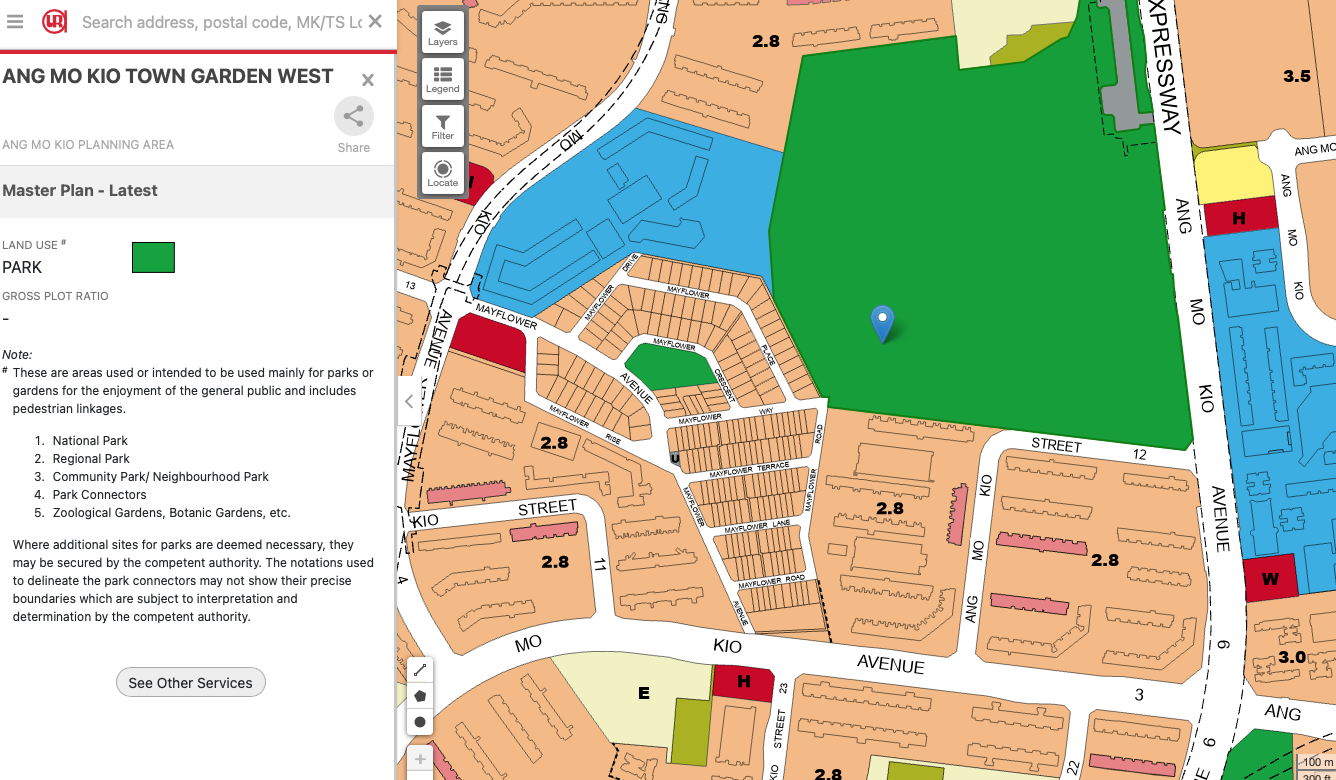Close the Ang Mo Kio Town Garden West panel

pos(368,80)
